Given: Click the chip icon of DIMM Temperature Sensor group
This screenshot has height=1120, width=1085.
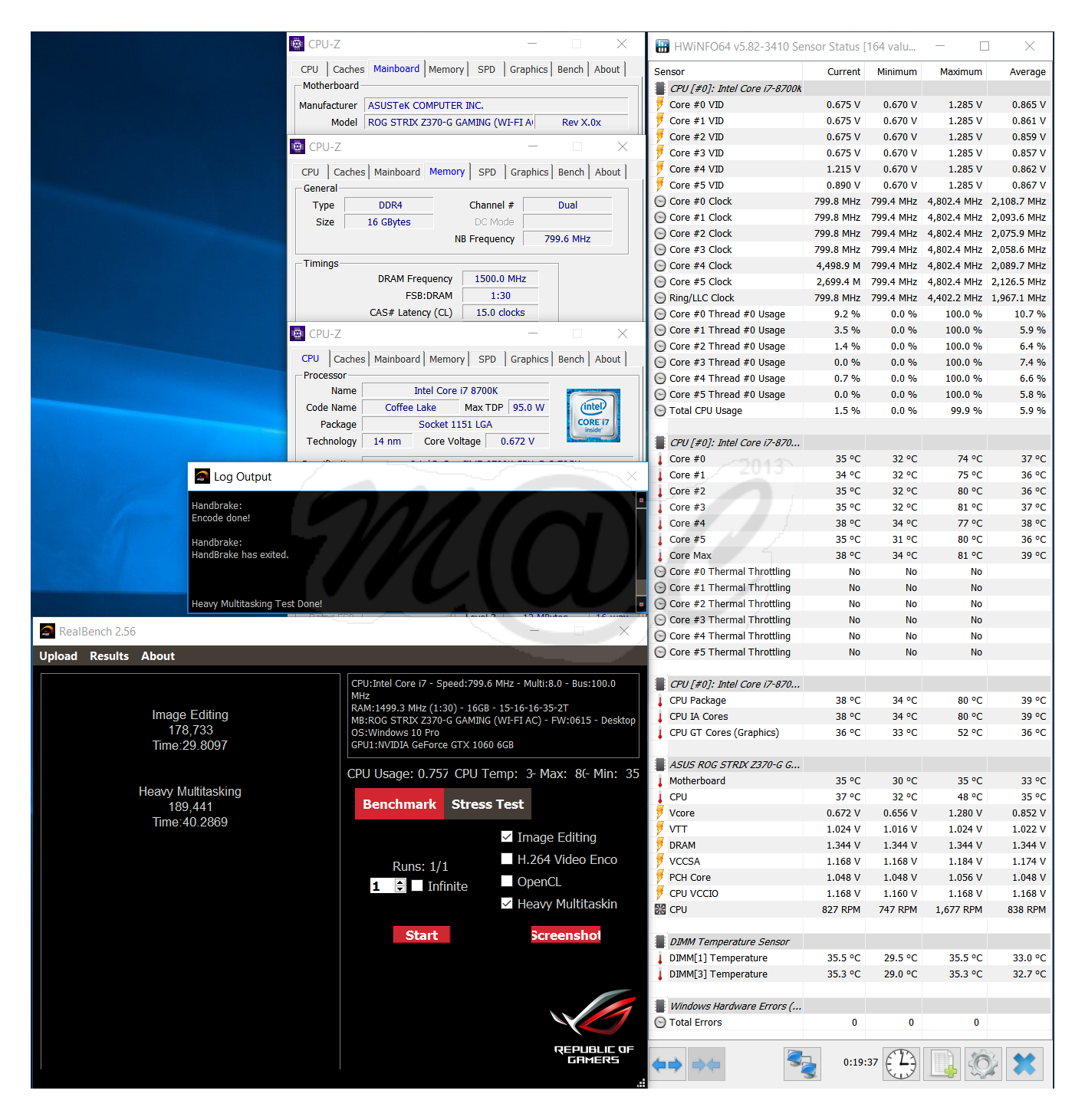Looking at the screenshot, I should click(x=660, y=941).
